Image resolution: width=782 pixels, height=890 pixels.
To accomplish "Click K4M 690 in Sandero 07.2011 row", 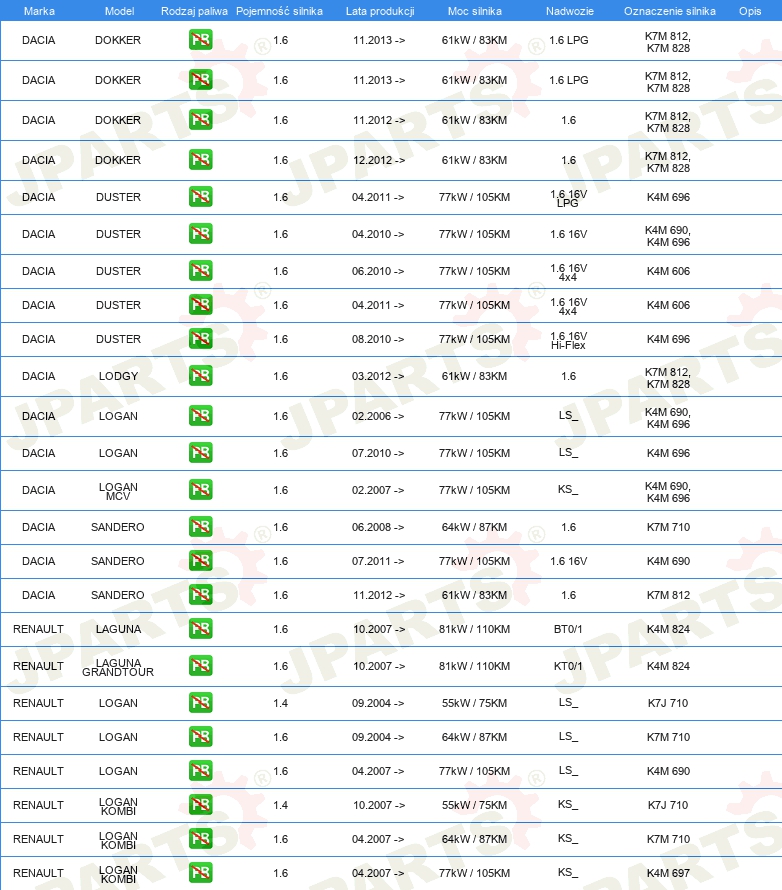I will tap(668, 561).
